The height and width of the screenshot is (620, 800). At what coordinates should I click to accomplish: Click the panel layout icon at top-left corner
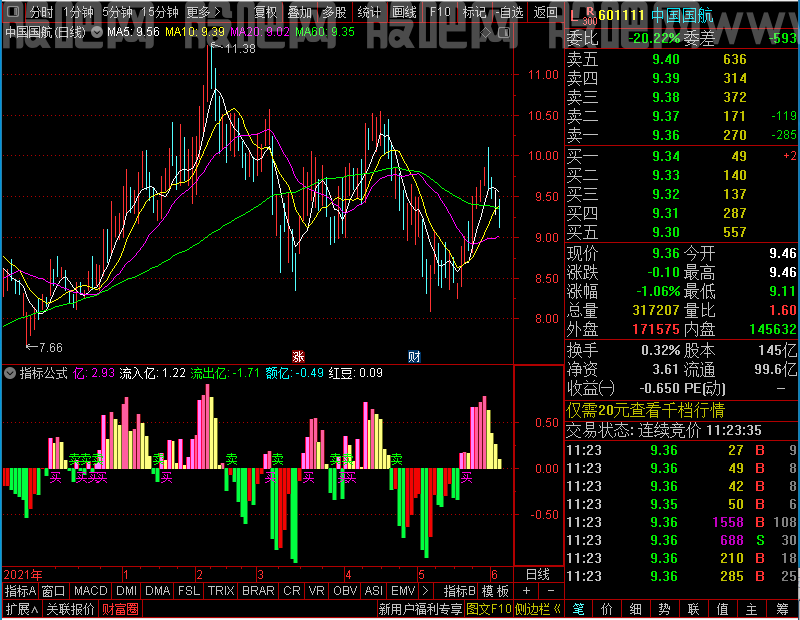(x=13, y=12)
